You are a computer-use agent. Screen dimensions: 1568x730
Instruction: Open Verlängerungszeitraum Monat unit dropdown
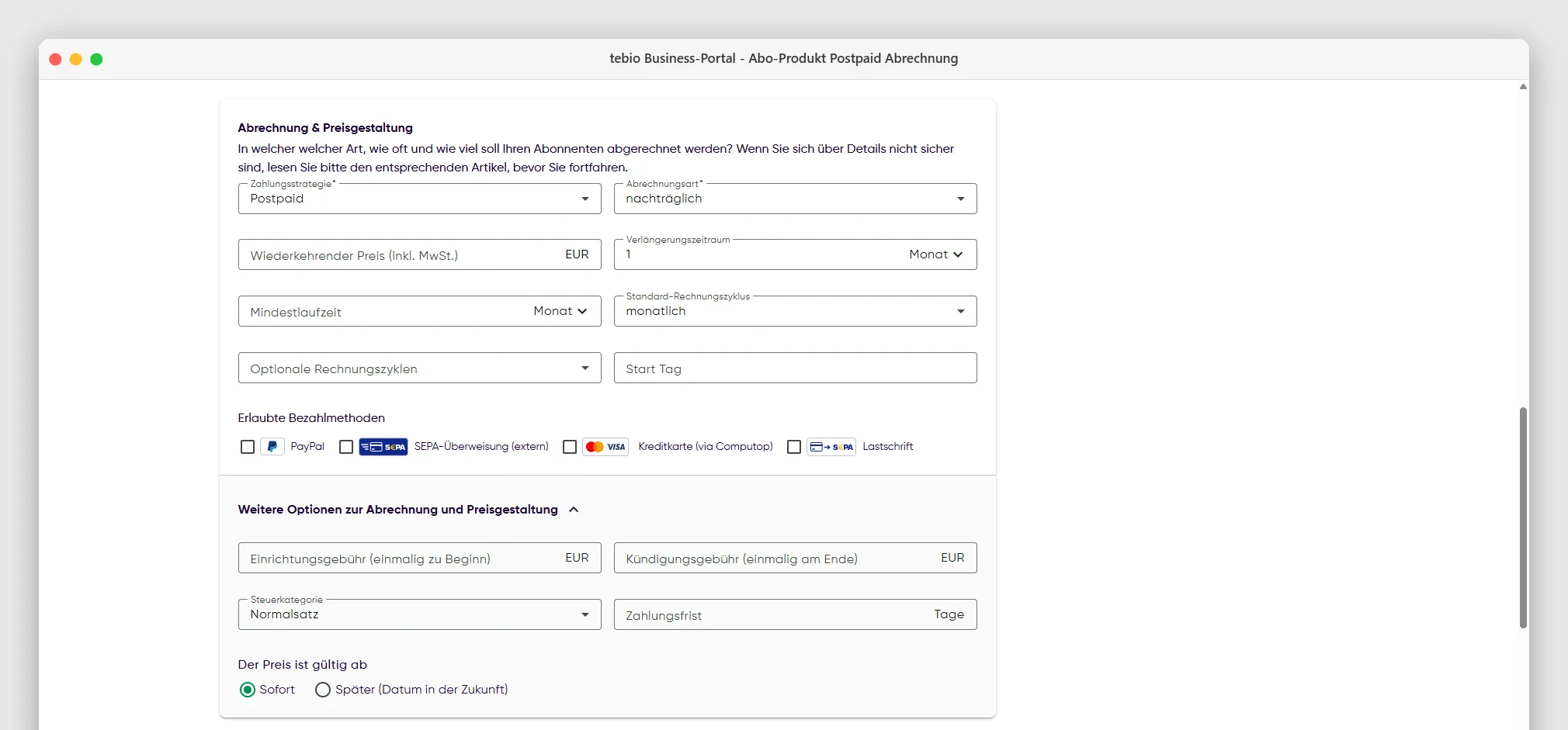(x=936, y=254)
